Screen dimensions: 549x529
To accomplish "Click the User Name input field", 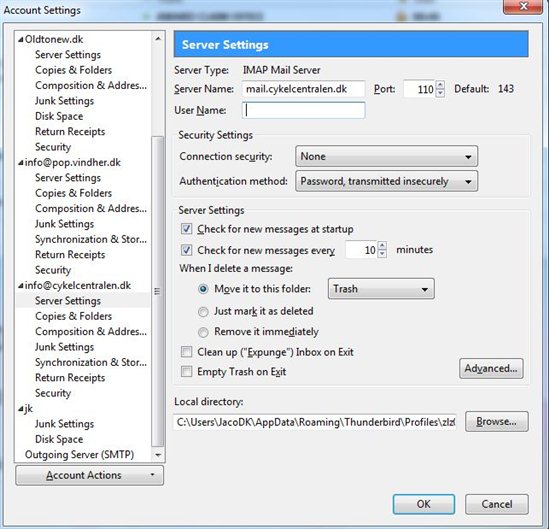I will 304,110.
